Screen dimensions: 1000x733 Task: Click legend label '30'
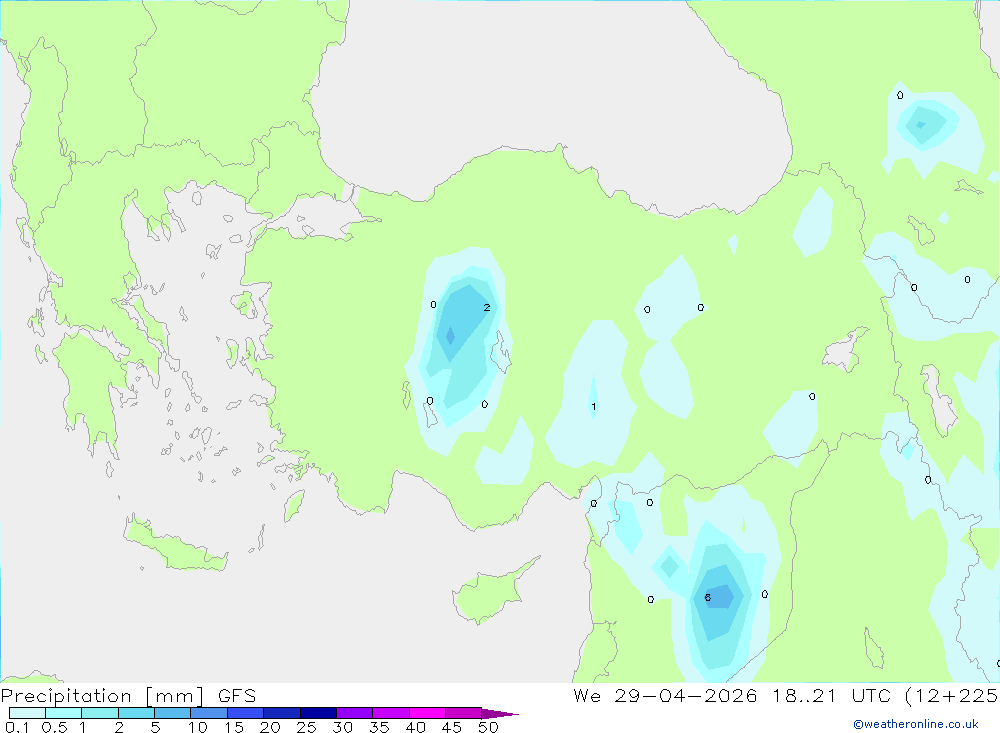[342, 727]
